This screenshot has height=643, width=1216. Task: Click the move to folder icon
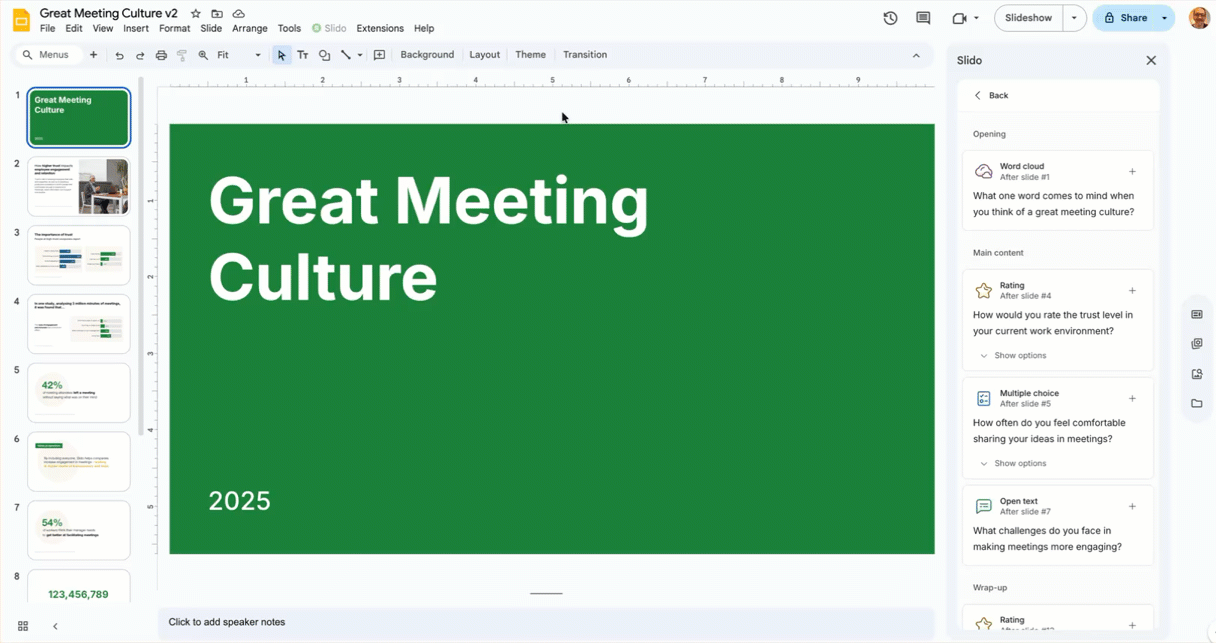click(217, 14)
